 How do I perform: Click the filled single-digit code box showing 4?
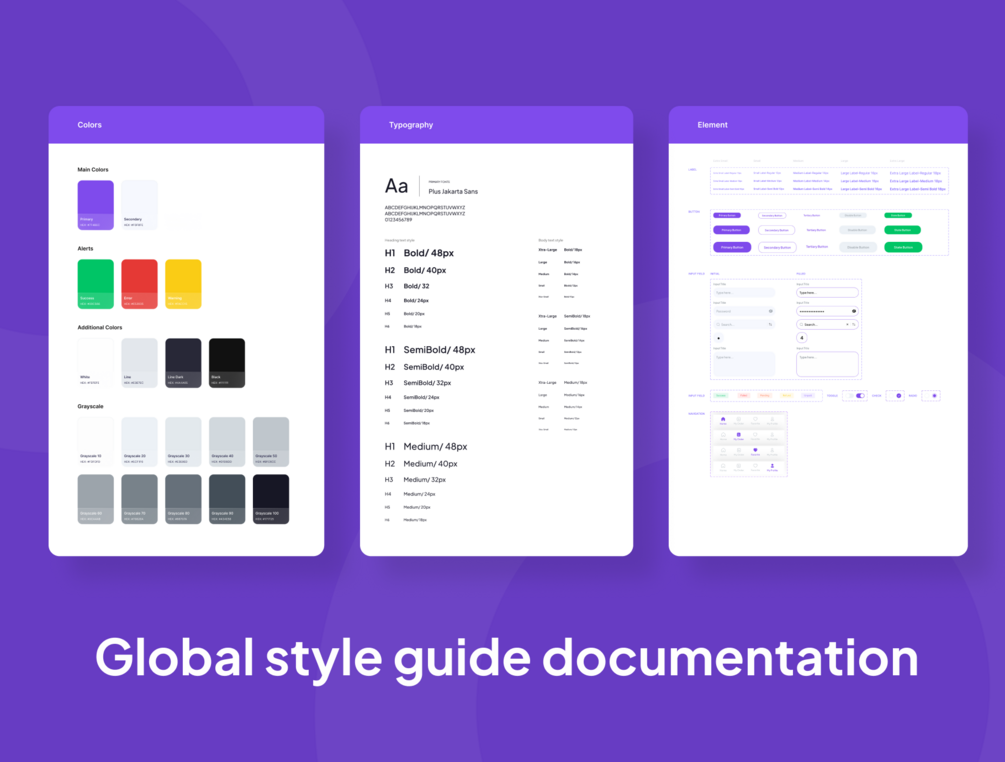click(x=802, y=338)
